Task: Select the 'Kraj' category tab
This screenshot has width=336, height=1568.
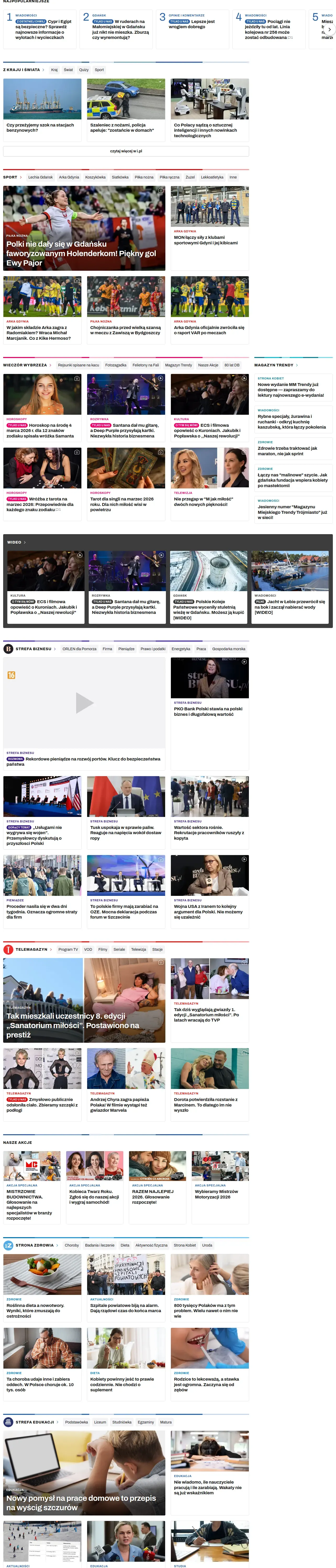Action: (54, 70)
